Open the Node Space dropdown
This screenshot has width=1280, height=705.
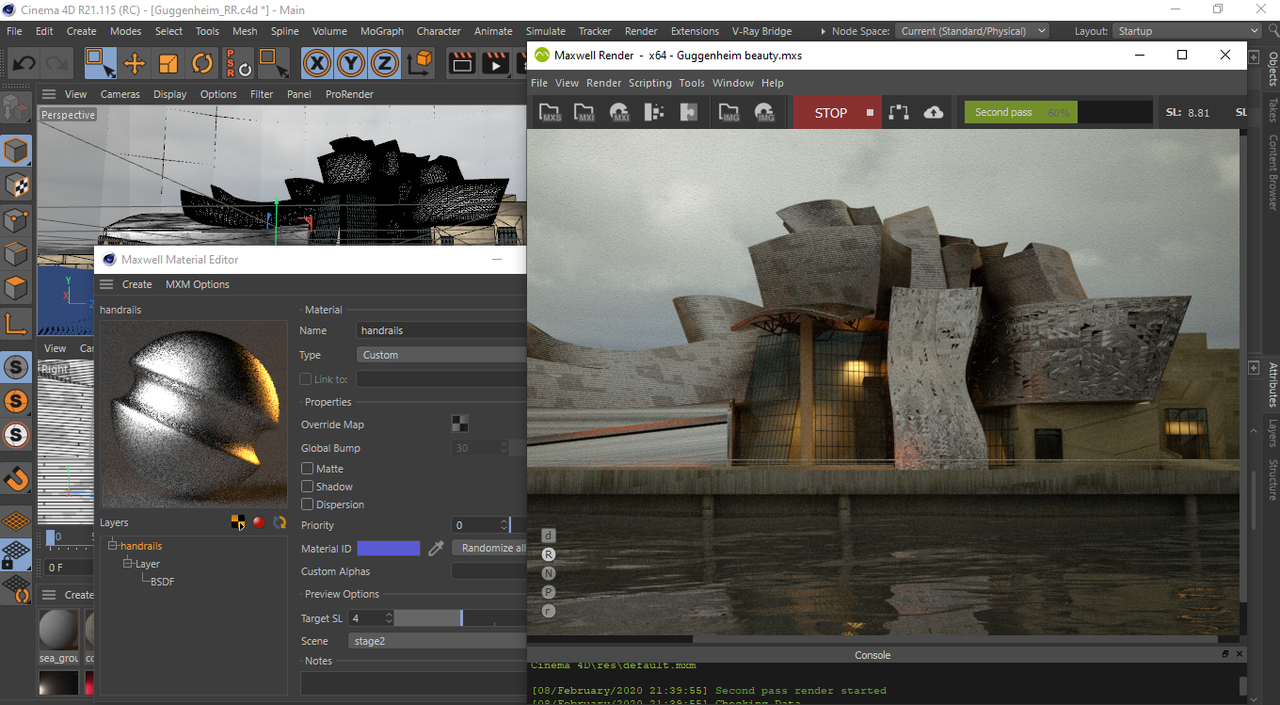972,31
